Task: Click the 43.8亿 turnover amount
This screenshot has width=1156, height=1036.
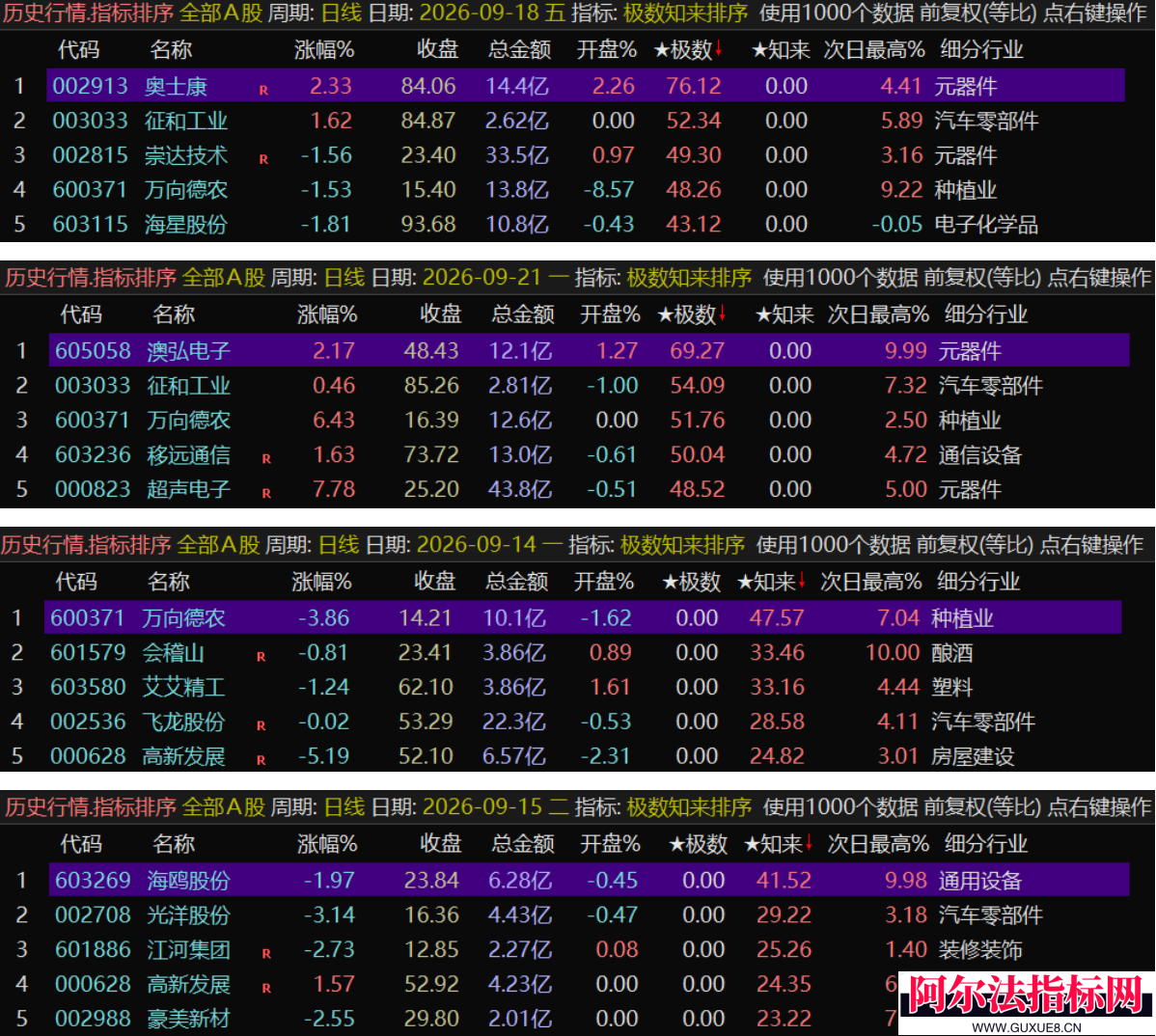Action: [x=520, y=489]
